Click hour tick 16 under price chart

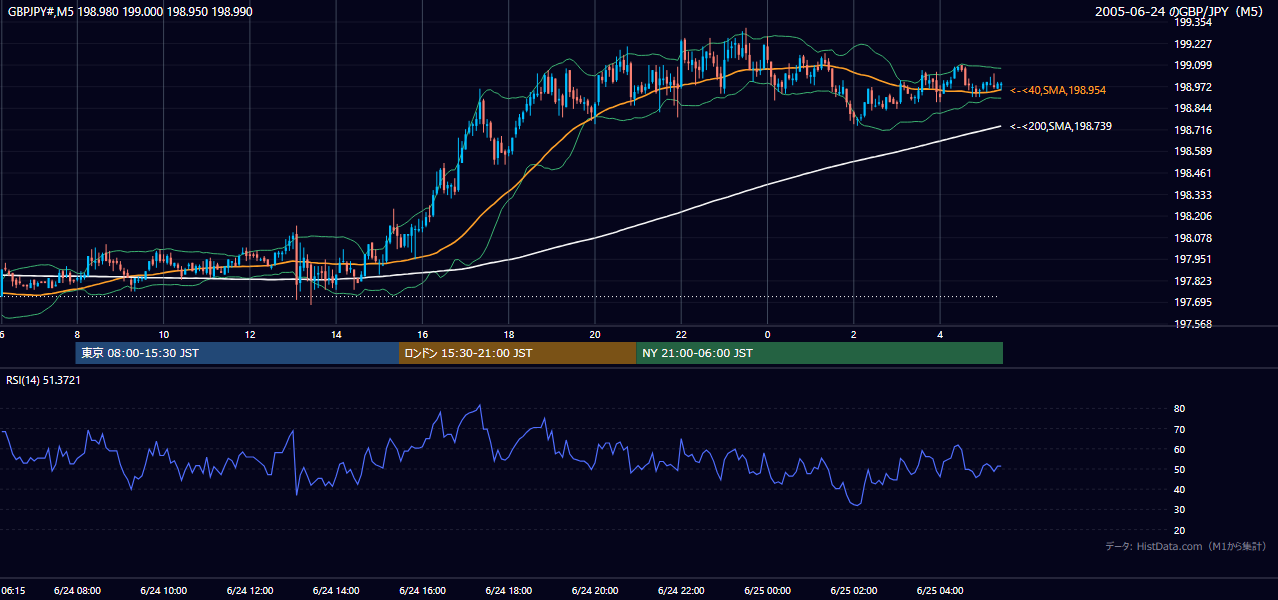click(423, 334)
